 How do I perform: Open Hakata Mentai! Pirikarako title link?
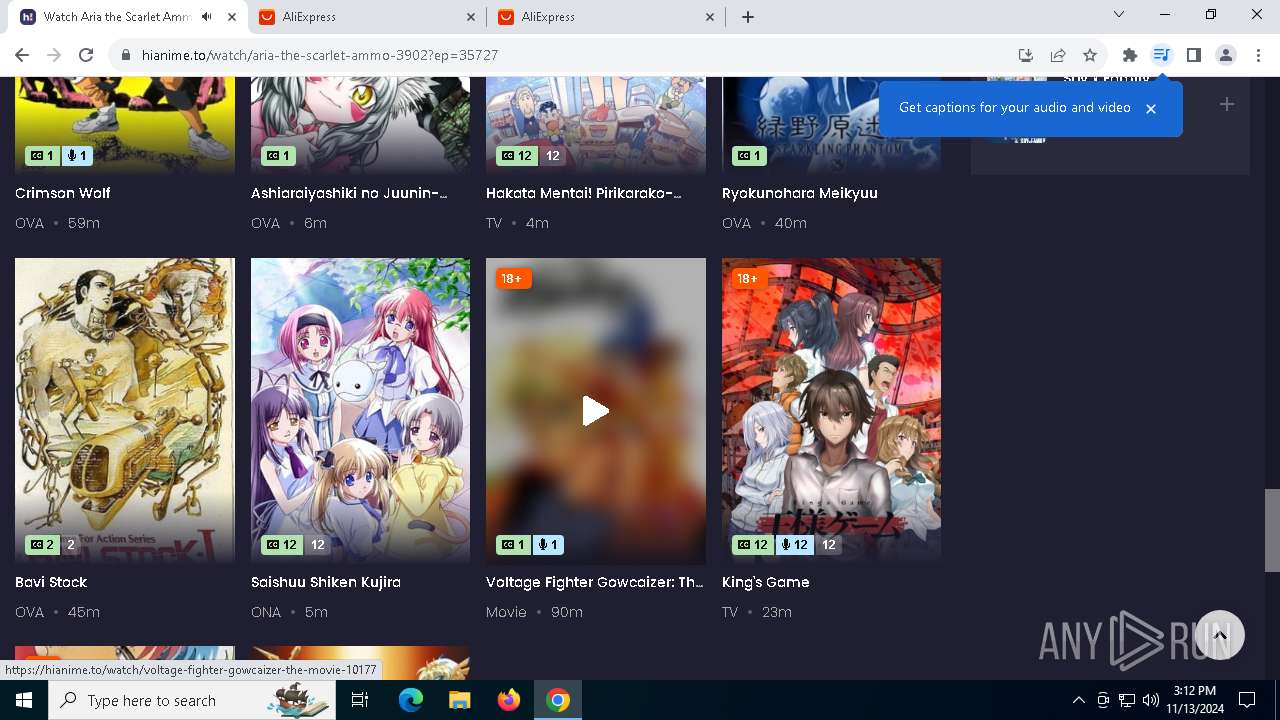[x=584, y=193]
